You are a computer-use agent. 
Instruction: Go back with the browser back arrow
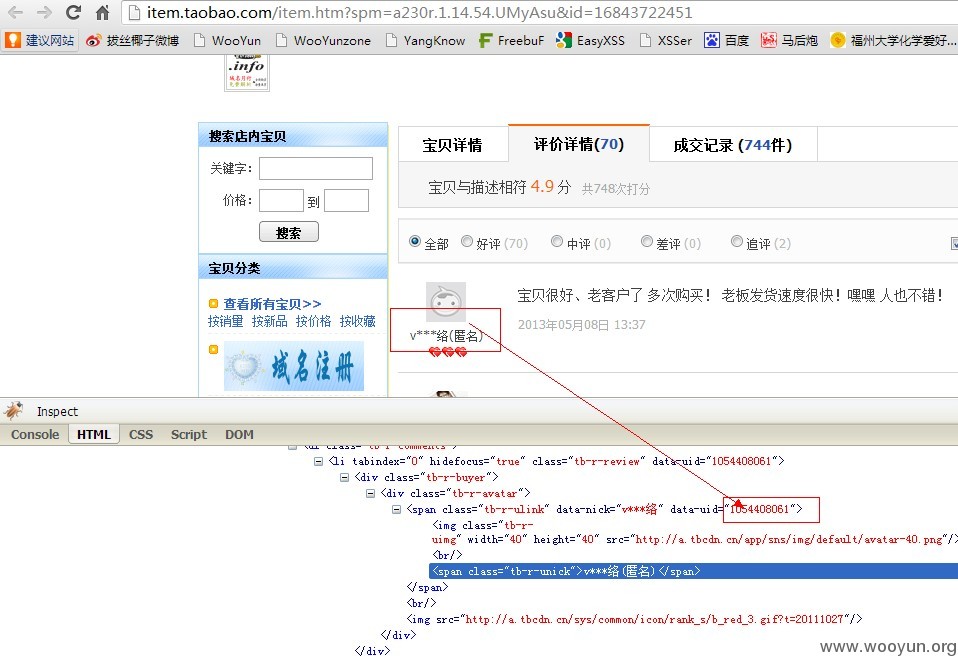(15, 12)
